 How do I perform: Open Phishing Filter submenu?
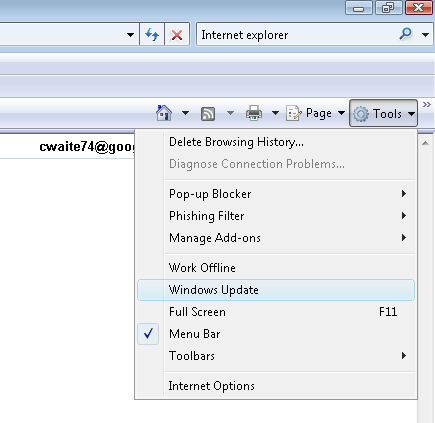276,216
